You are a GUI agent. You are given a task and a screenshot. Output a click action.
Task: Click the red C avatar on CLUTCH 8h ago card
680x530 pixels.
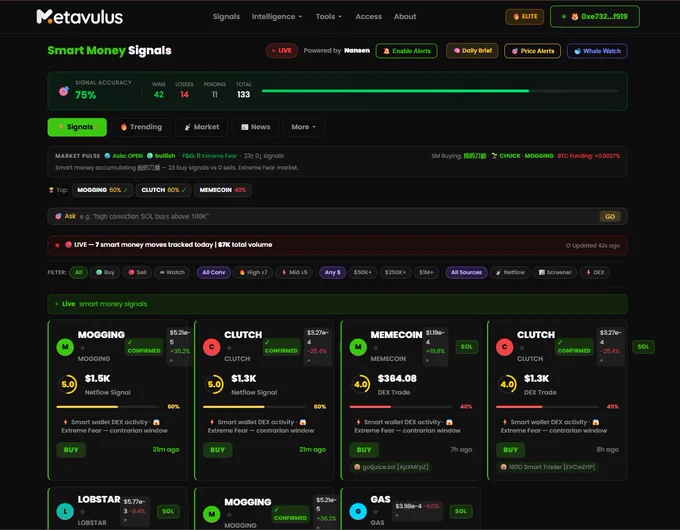pyautogui.click(x=504, y=347)
